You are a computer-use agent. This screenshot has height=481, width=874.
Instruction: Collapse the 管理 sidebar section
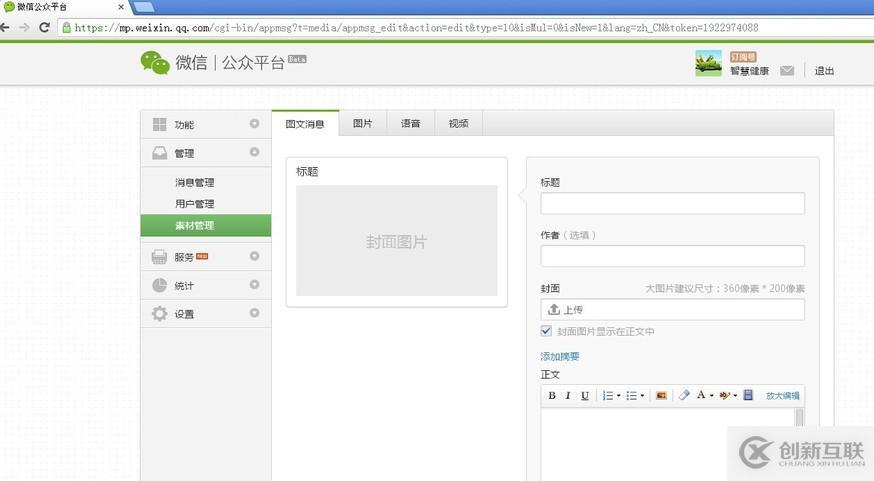(254, 152)
